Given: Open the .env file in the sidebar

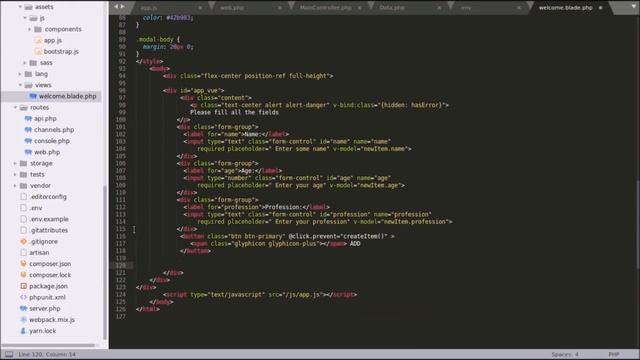Looking at the screenshot, I should click(36, 208).
